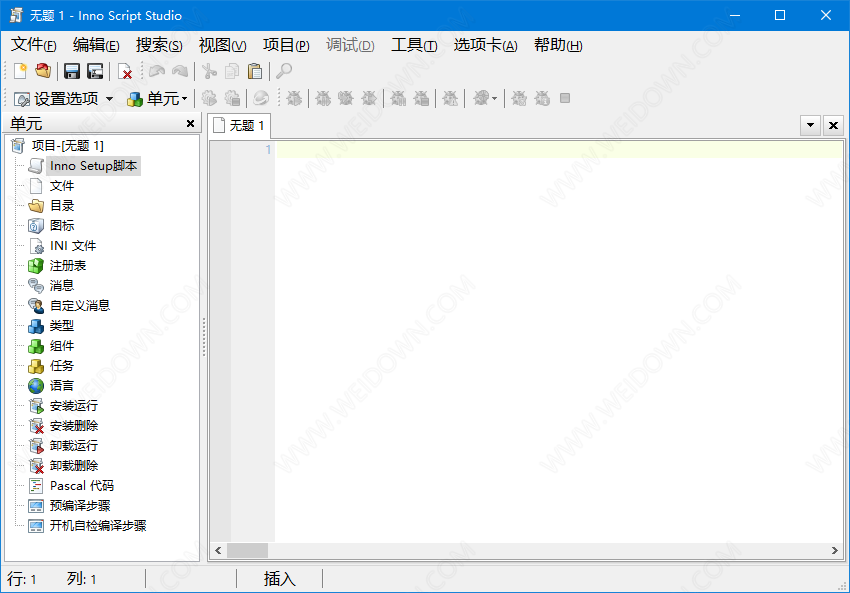
Task: Open the 项目(P) menu
Action: coord(286,45)
